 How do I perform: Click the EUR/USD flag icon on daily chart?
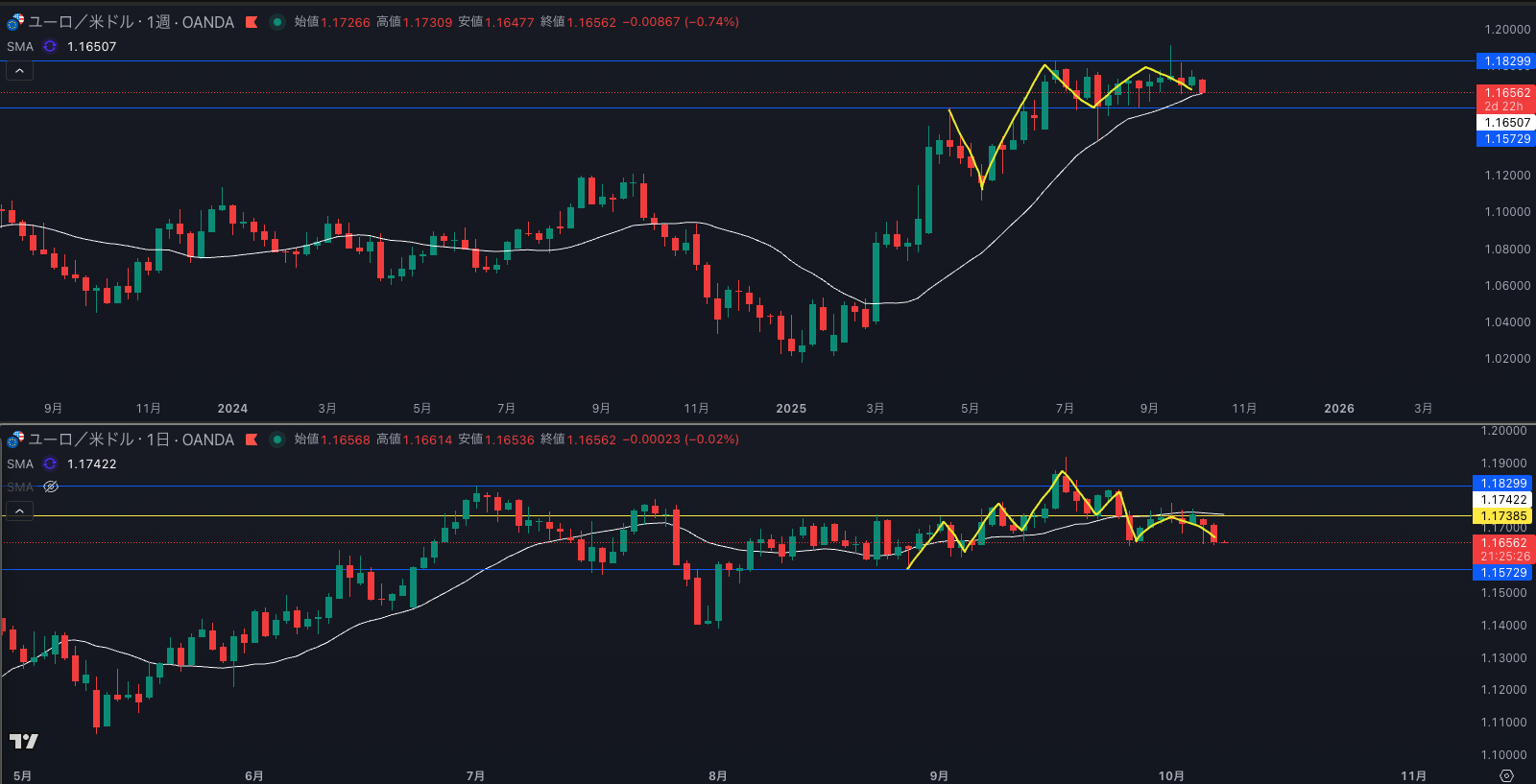point(15,440)
